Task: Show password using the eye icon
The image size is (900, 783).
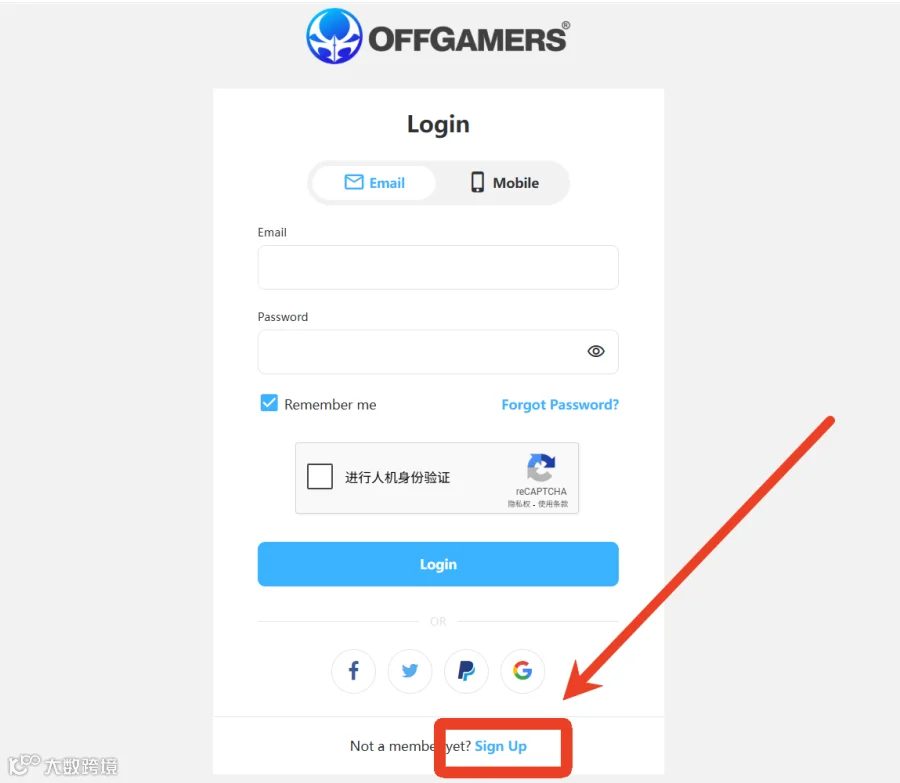Action: click(x=596, y=351)
